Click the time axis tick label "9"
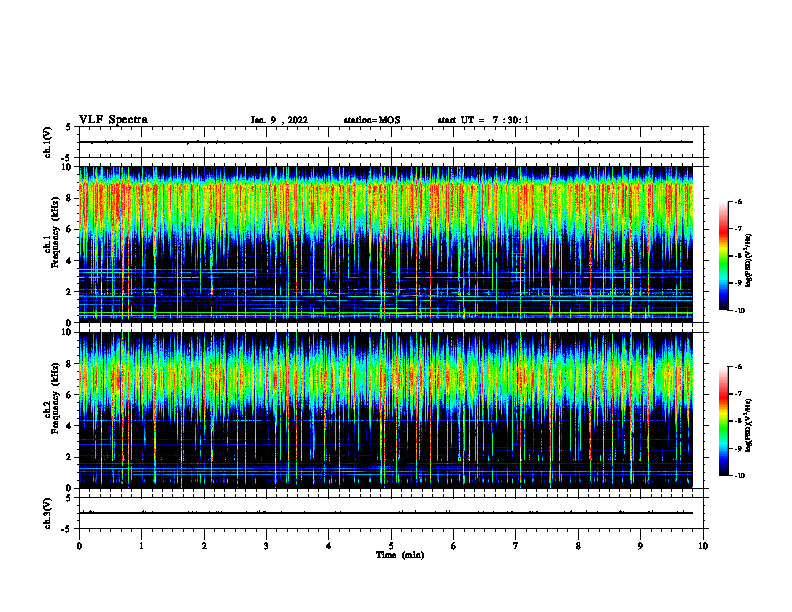This screenshot has width=792, height=612. point(640,546)
